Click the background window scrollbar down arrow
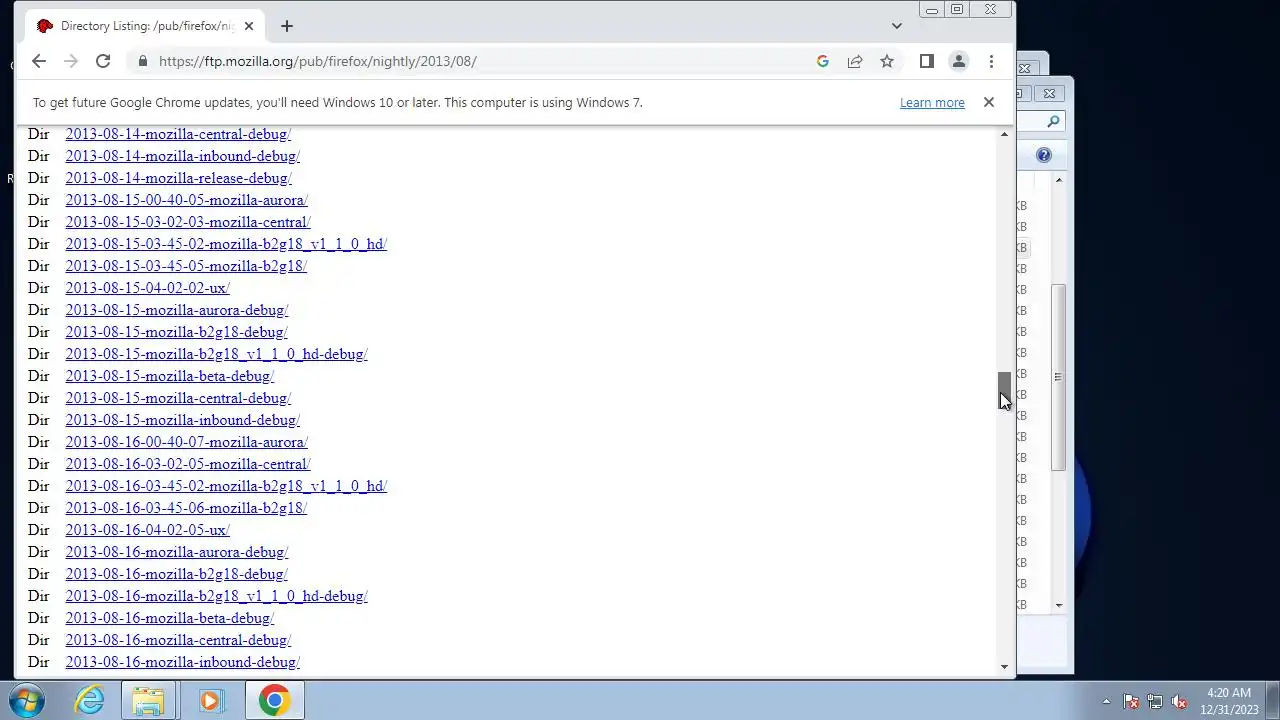The height and width of the screenshot is (720, 1280). [1059, 606]
